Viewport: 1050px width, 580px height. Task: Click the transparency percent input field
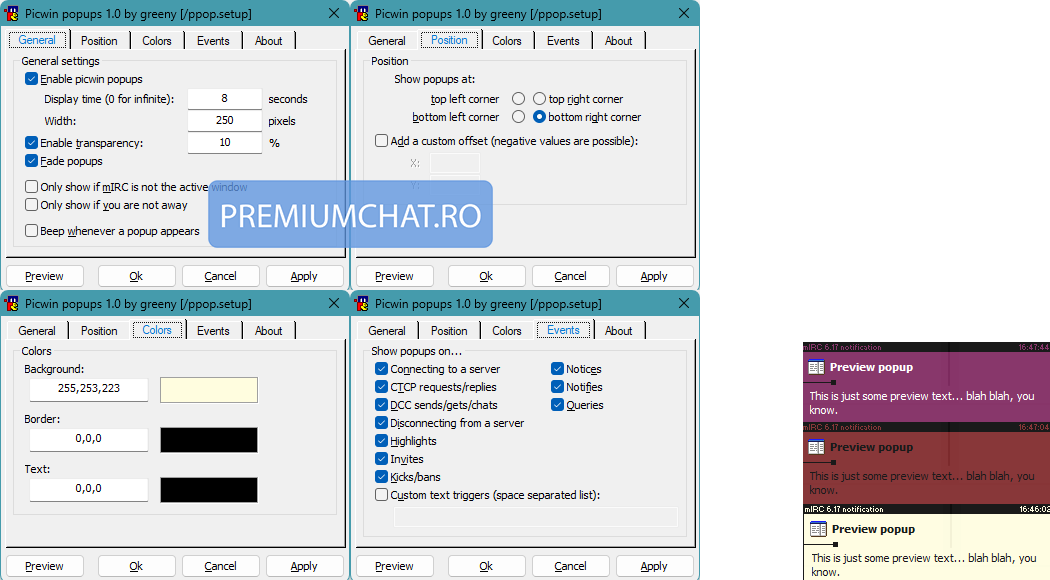(224, 143)
